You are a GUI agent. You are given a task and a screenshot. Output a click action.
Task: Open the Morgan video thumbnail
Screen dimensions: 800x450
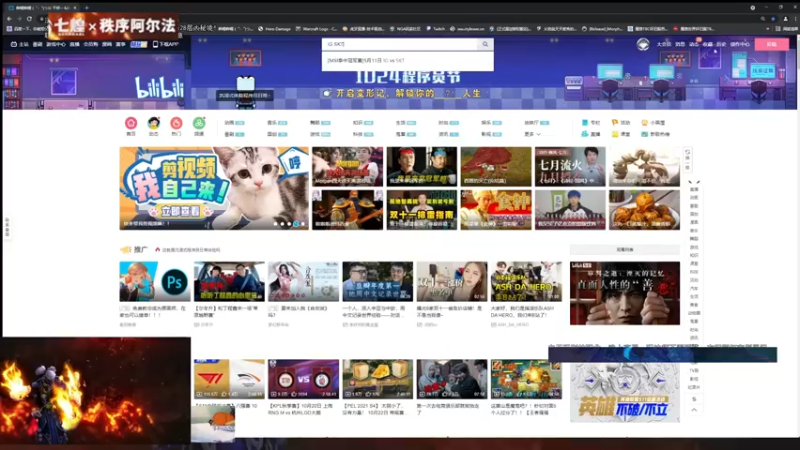[x=347, y=167]
